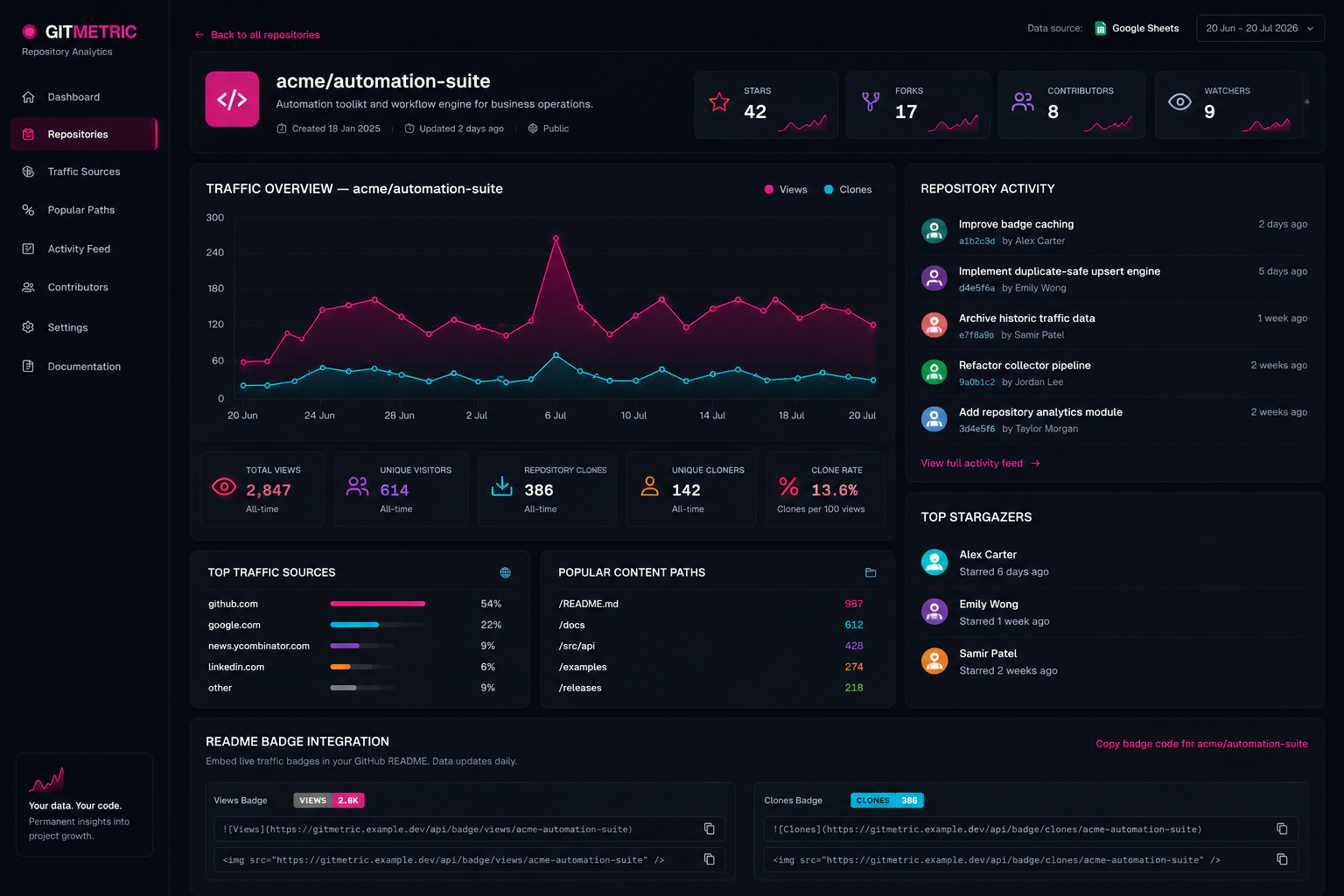Click the Views badge markdown code field
Screen dimensions: 1344x896
click(470, 829)
